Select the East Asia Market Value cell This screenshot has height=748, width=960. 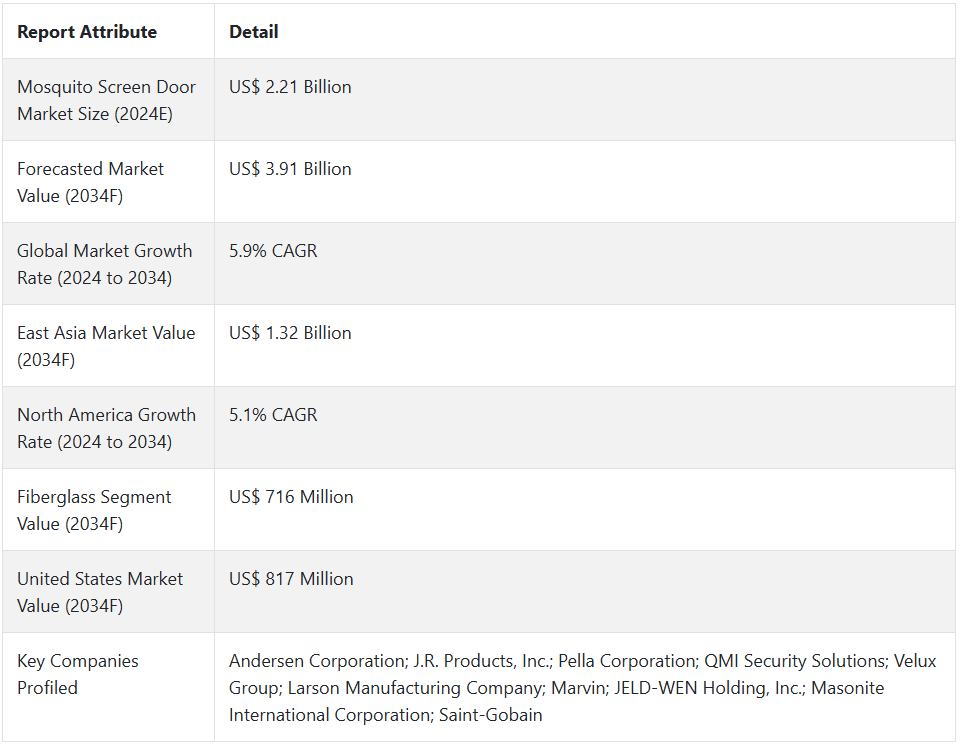pyautogui.click(x=106, y=346)
